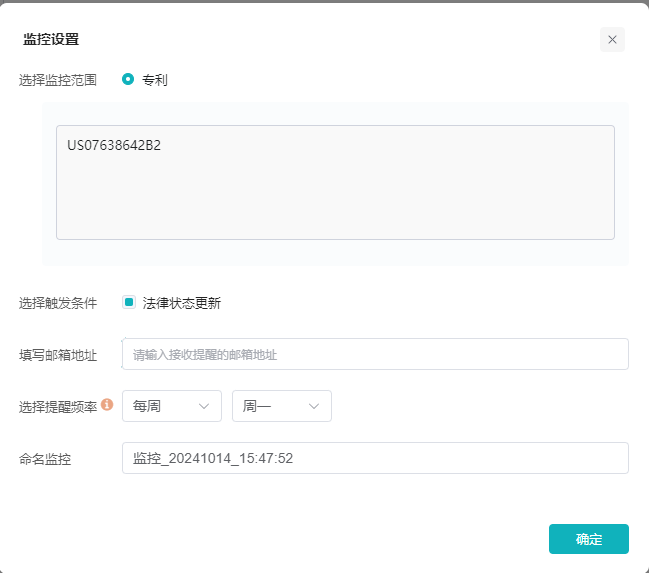Click the monitor name field 监控_20241014_15:47:52

pyautogui.click(x=375, y=458)
